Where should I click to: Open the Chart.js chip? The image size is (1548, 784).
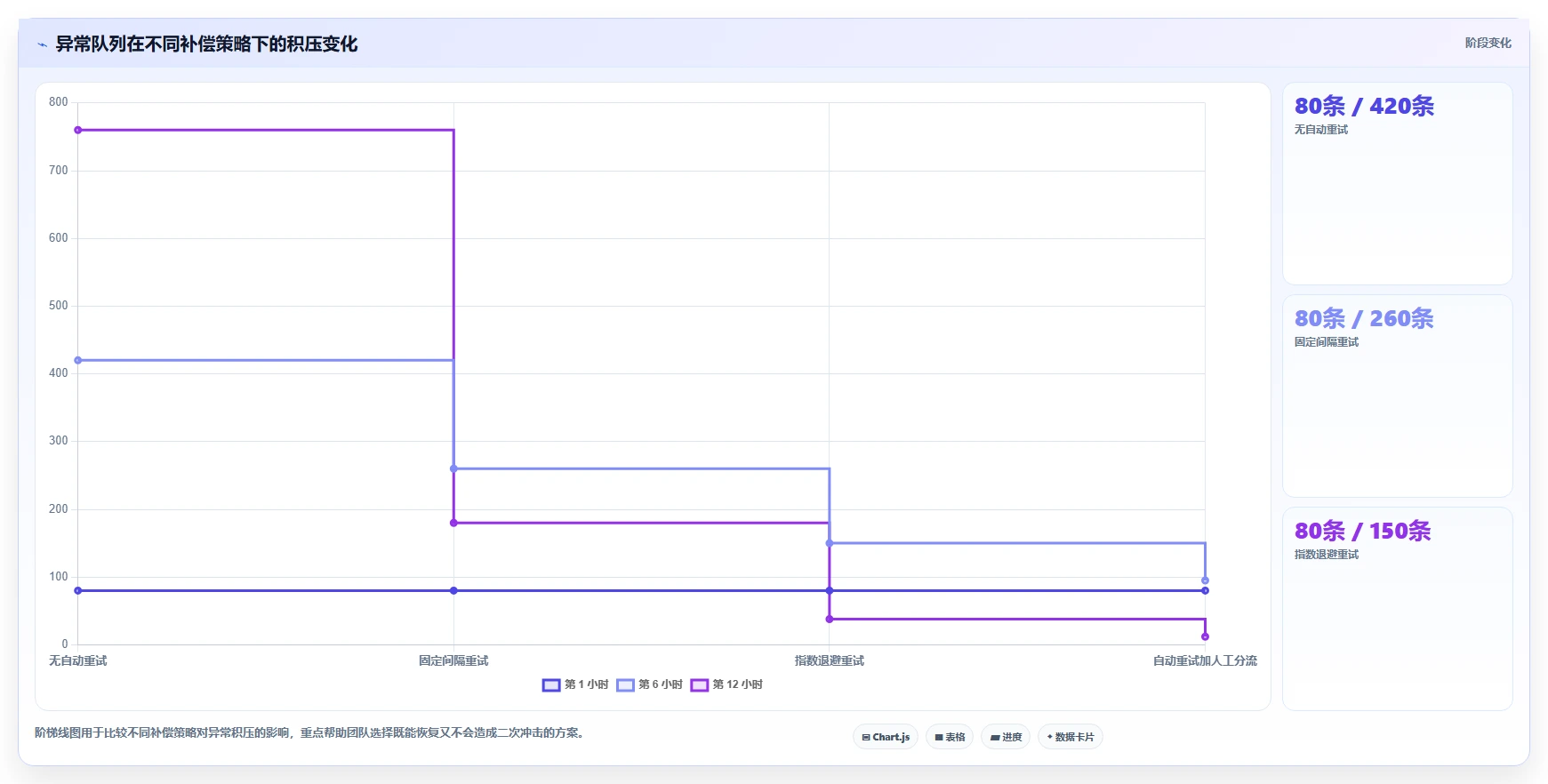[x=886, y=737]
